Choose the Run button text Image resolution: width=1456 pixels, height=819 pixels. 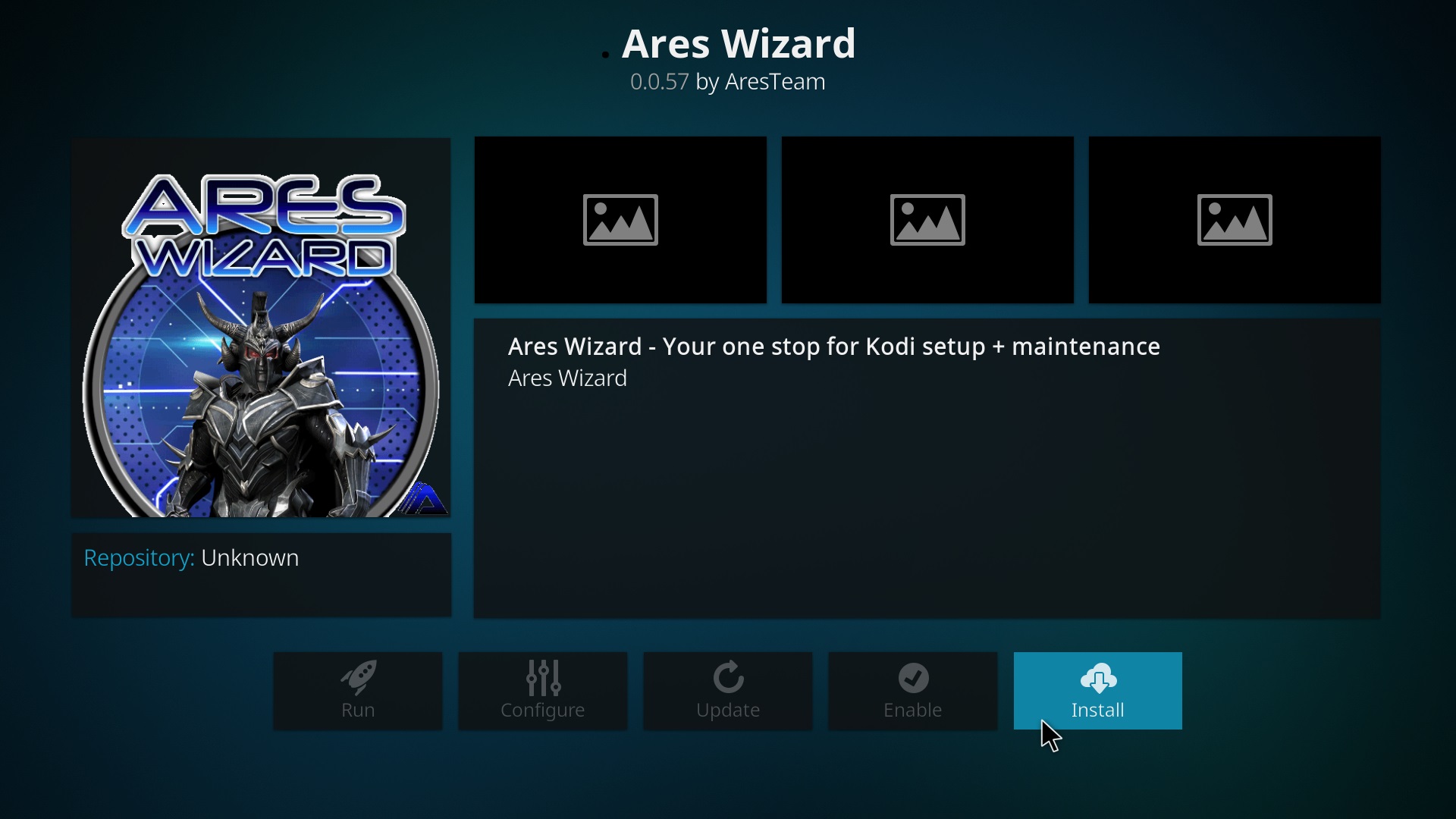pos(358,710)
